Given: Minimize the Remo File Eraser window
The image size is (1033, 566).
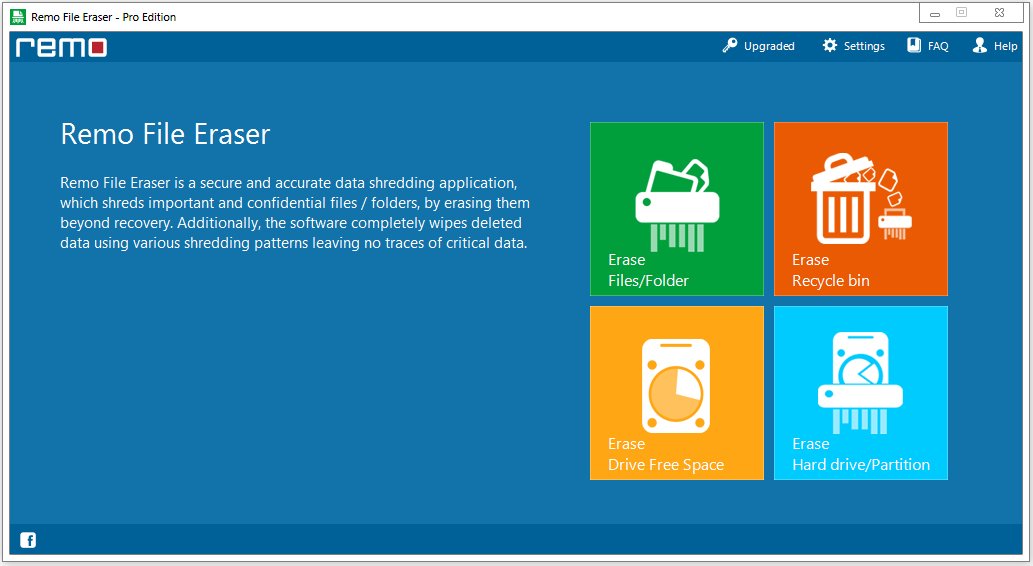Looking at the screenshot, I should tap(935, 13).
